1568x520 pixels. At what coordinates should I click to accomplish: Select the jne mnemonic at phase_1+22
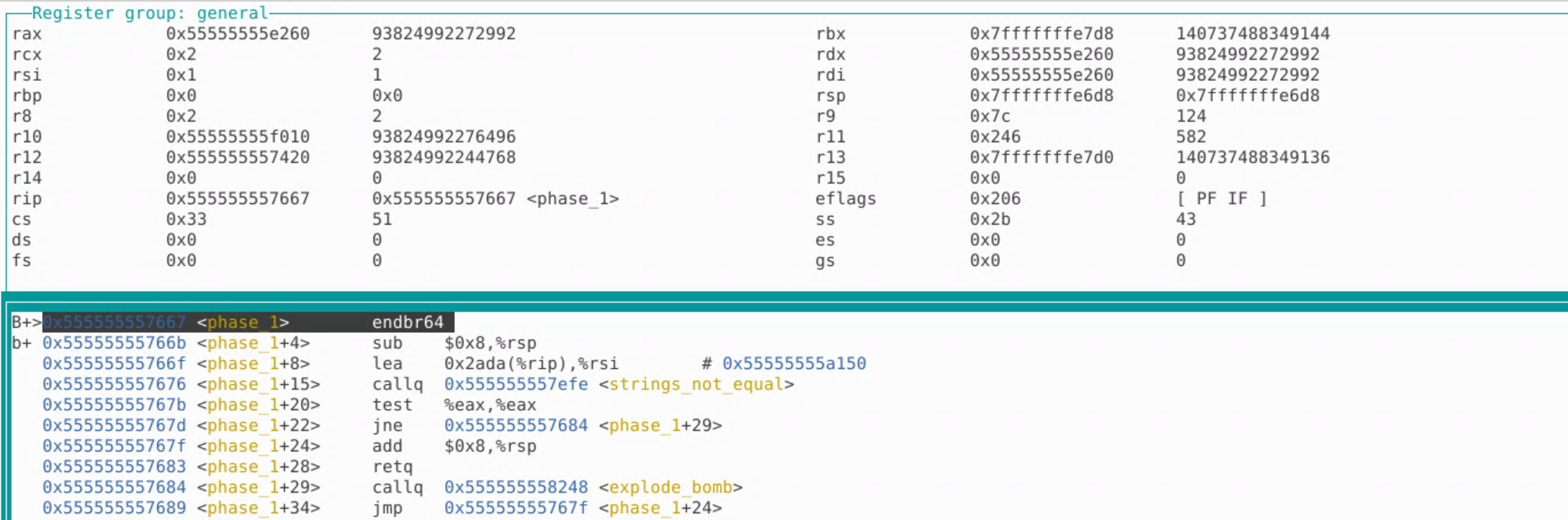tap(387, 425)
